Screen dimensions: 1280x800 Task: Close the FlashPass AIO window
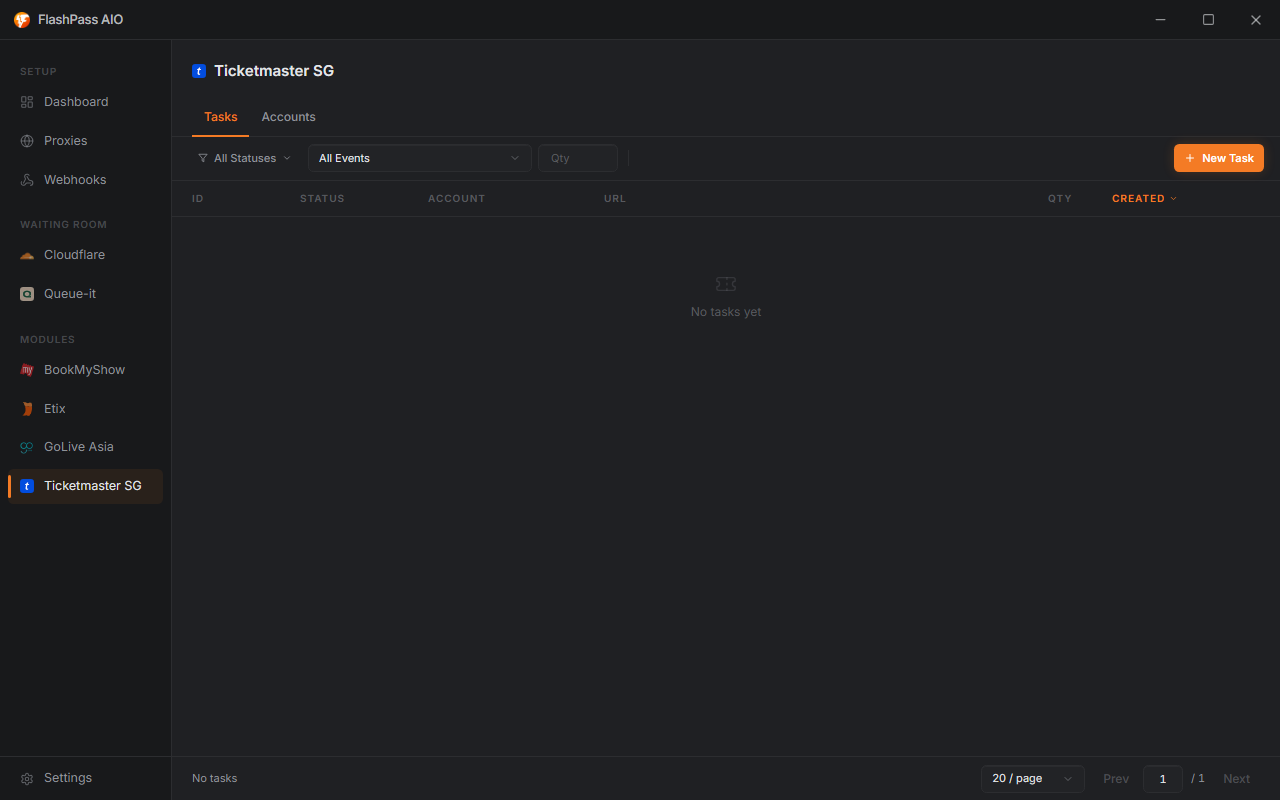click(1256, 20)
